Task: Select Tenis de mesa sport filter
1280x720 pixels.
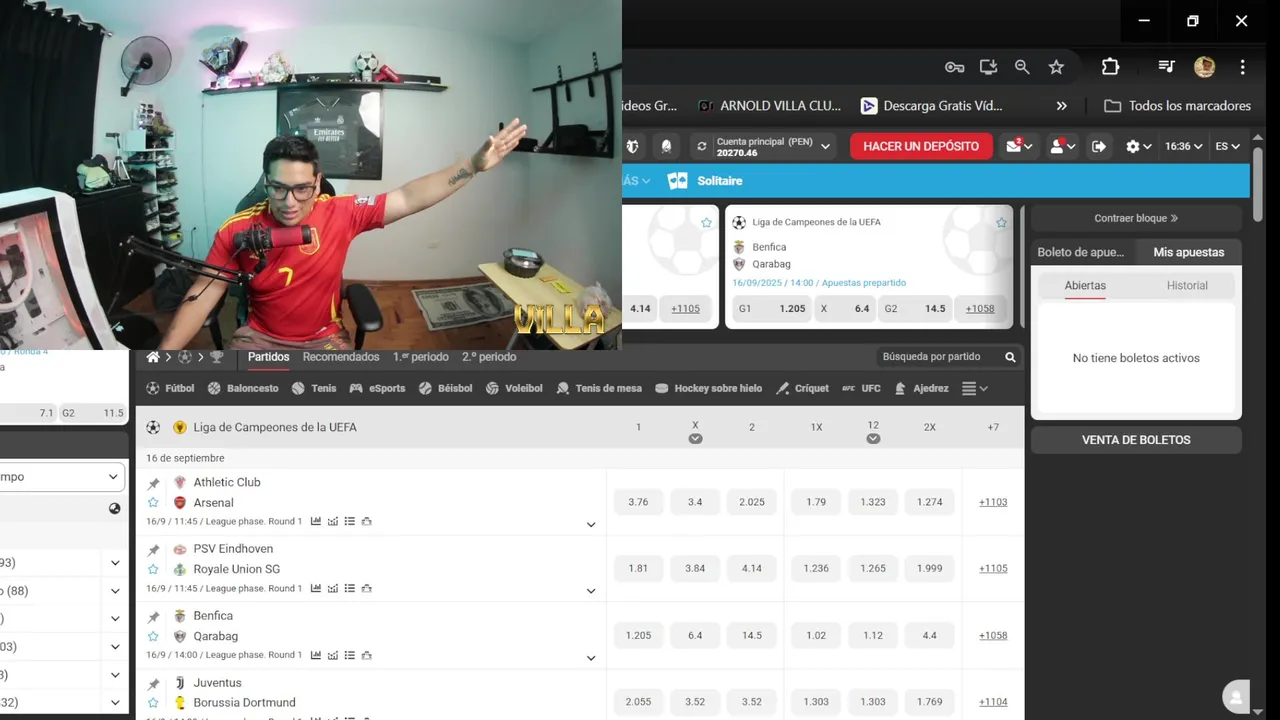Action: (x=599, y=388)
